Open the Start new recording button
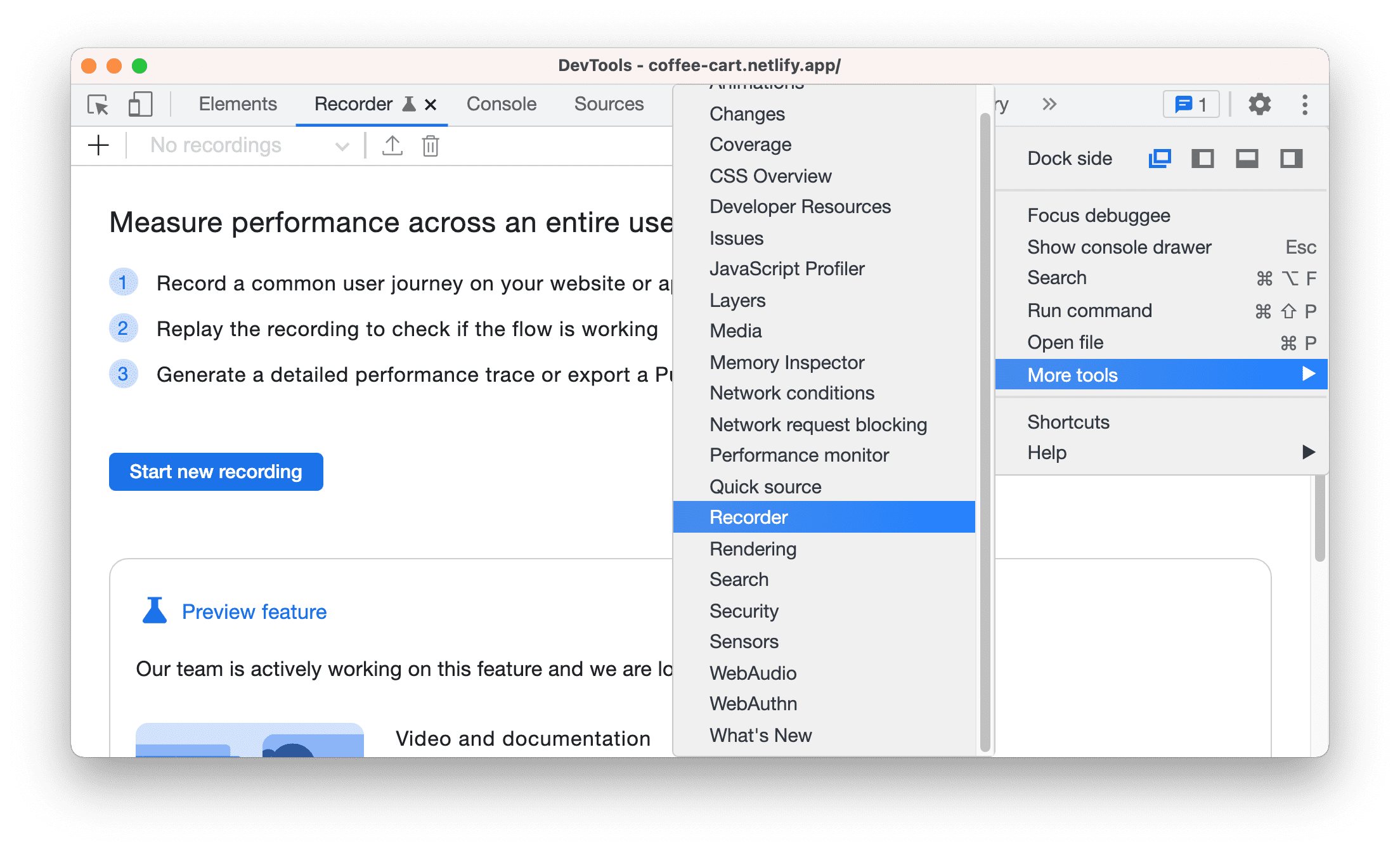The width and height of the screenshot is (1400, 851). (218, 471)
